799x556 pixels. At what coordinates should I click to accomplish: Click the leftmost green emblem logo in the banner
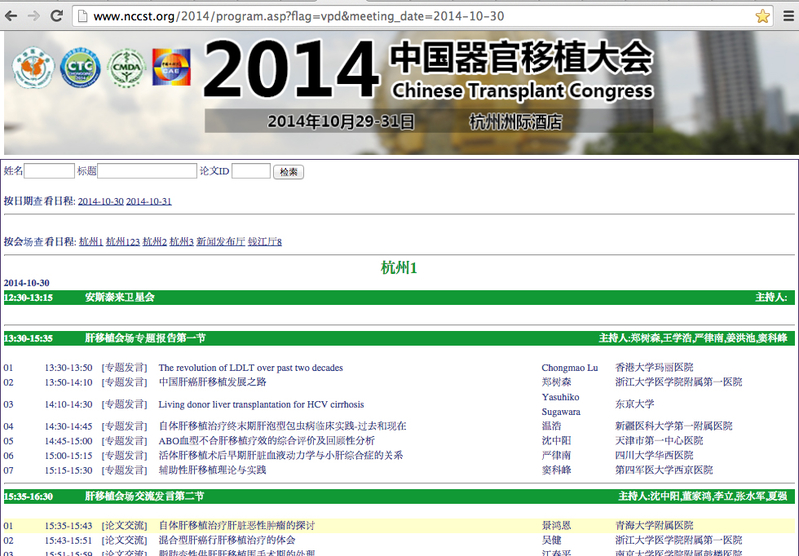tap(31, 68)
